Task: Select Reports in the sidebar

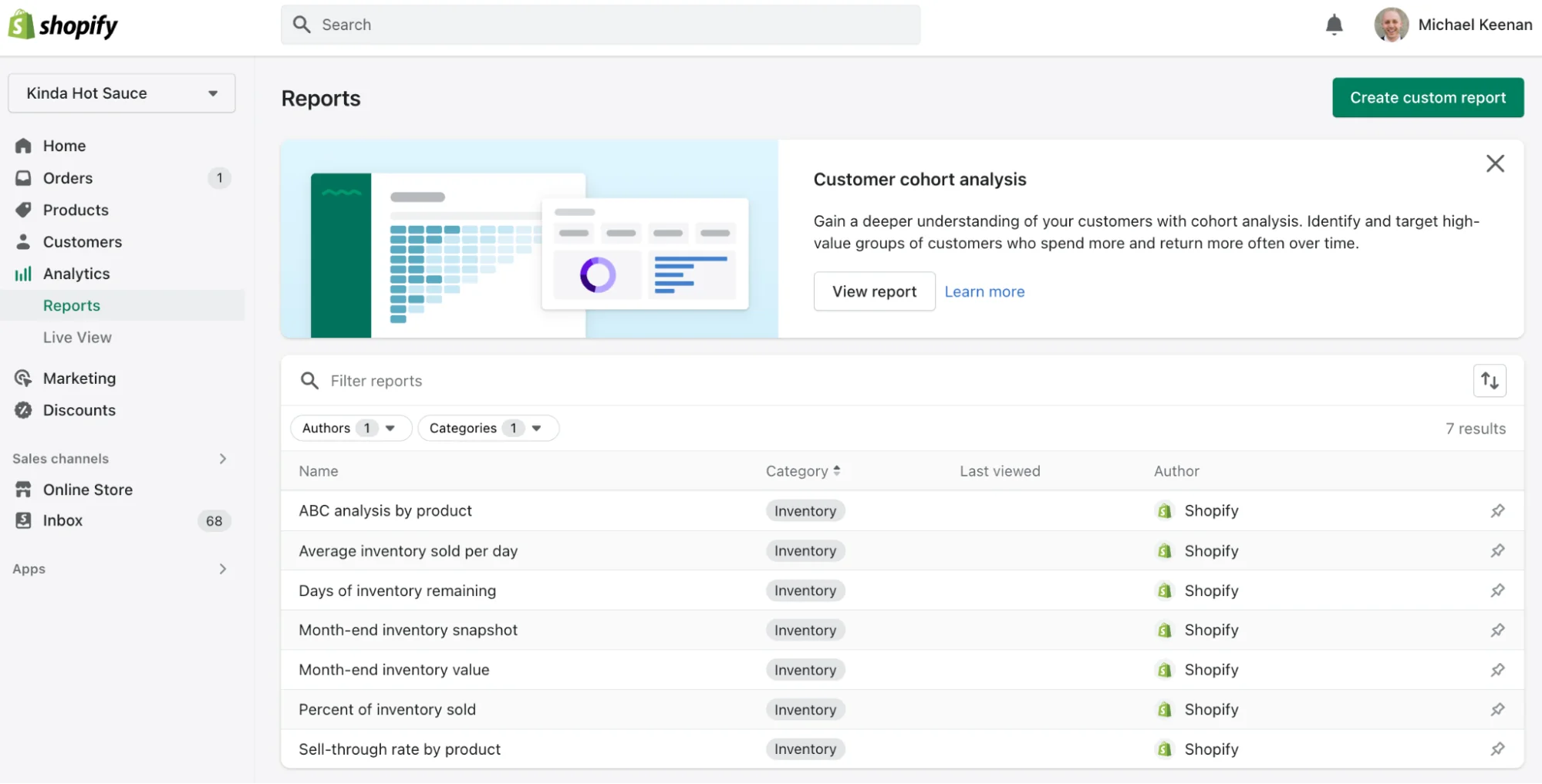Action: click(71, 305)
